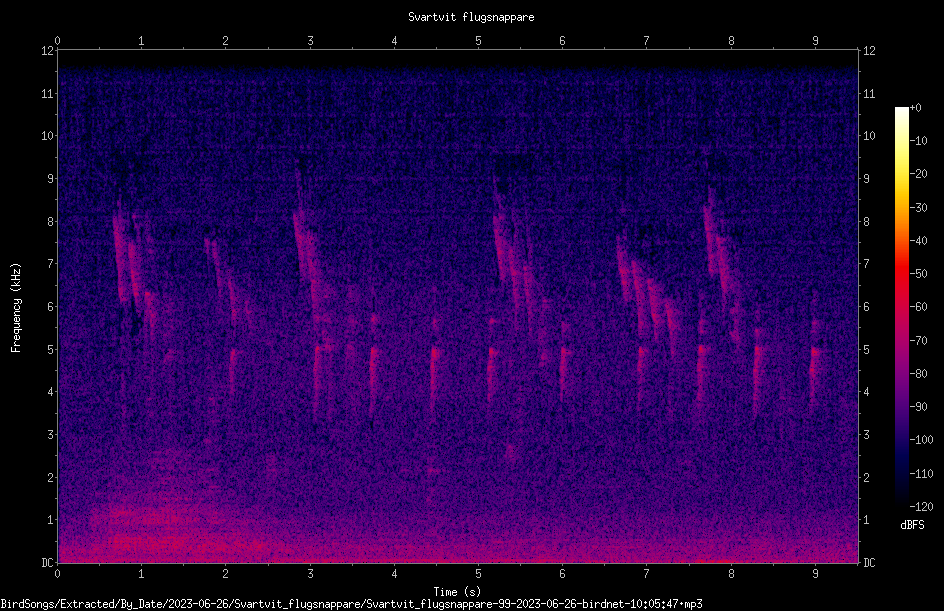Click 'DC' on the right frequency axis
Screen dimensions: 944x611
pos(869,563)
